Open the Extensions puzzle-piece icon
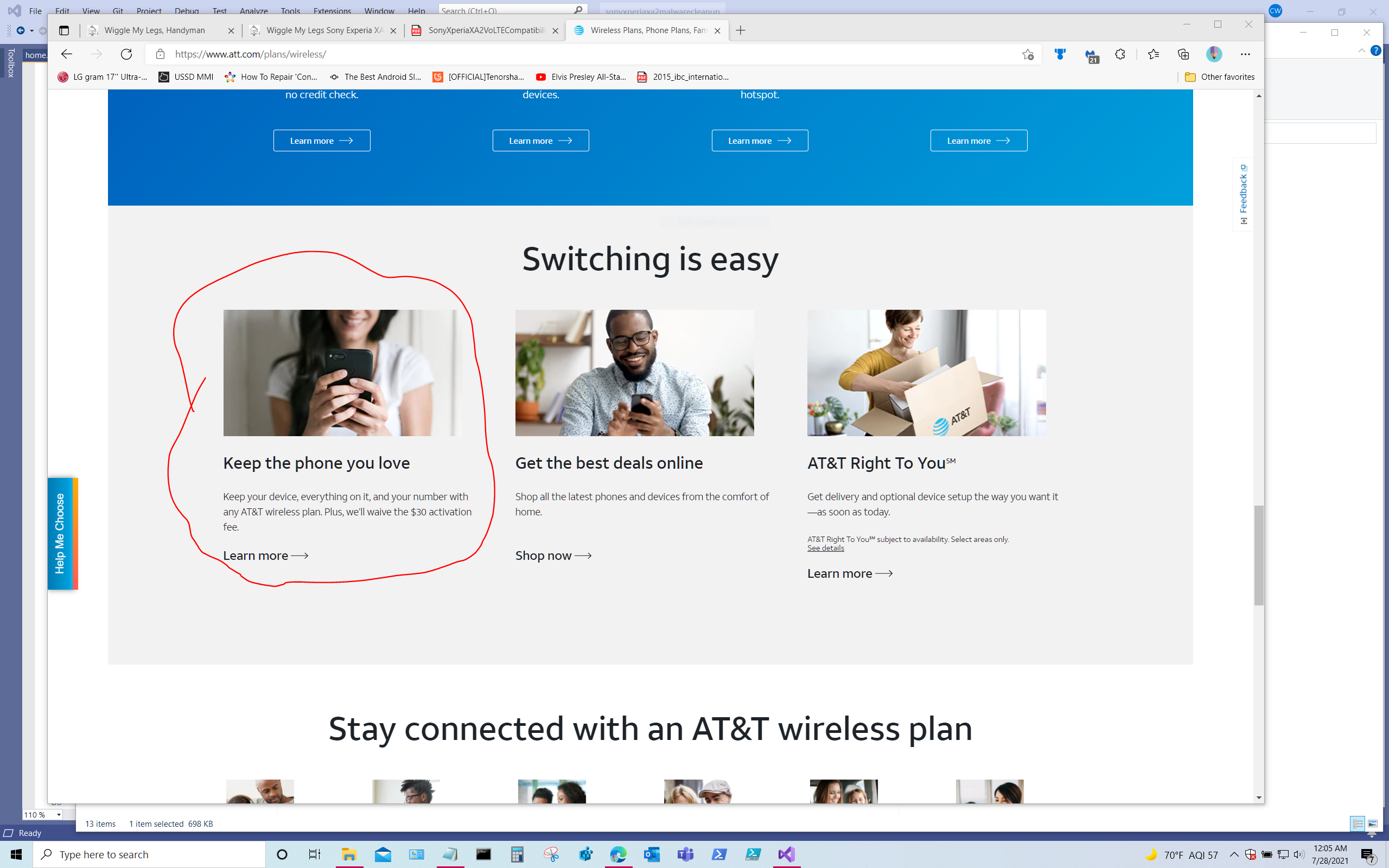 [1120, 54]
